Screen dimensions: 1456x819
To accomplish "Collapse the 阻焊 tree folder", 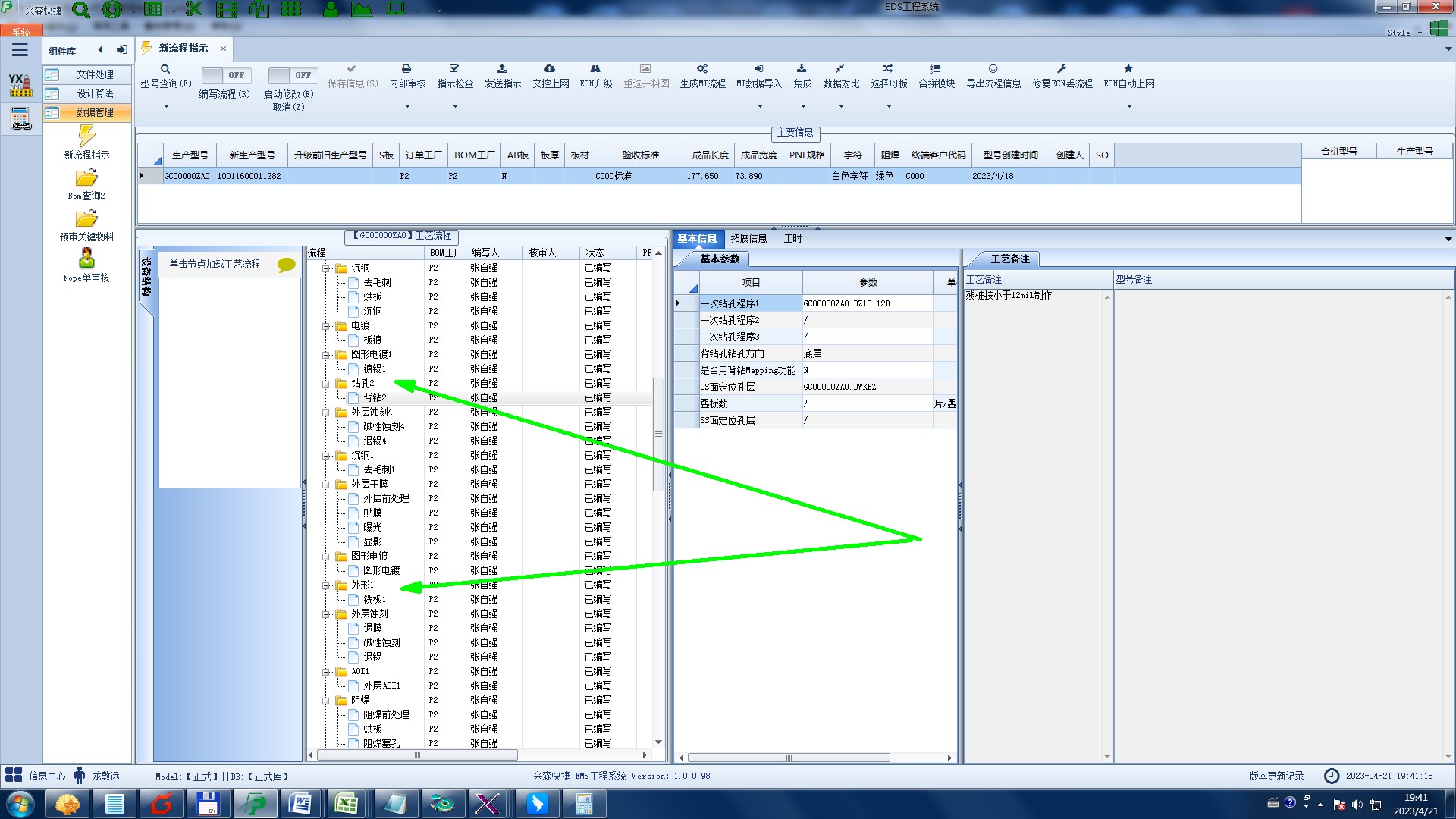I will [x=326, y=701].
